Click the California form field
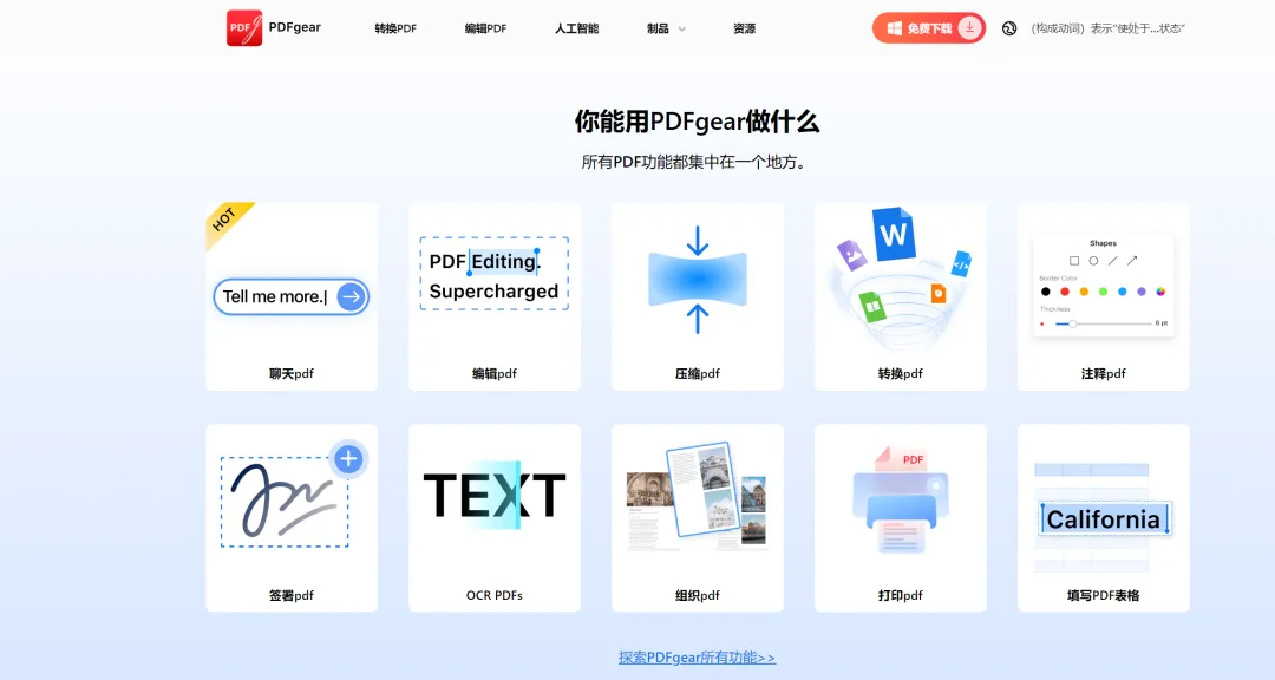This screenshot has height=680, width=1275. point(1104,519)
